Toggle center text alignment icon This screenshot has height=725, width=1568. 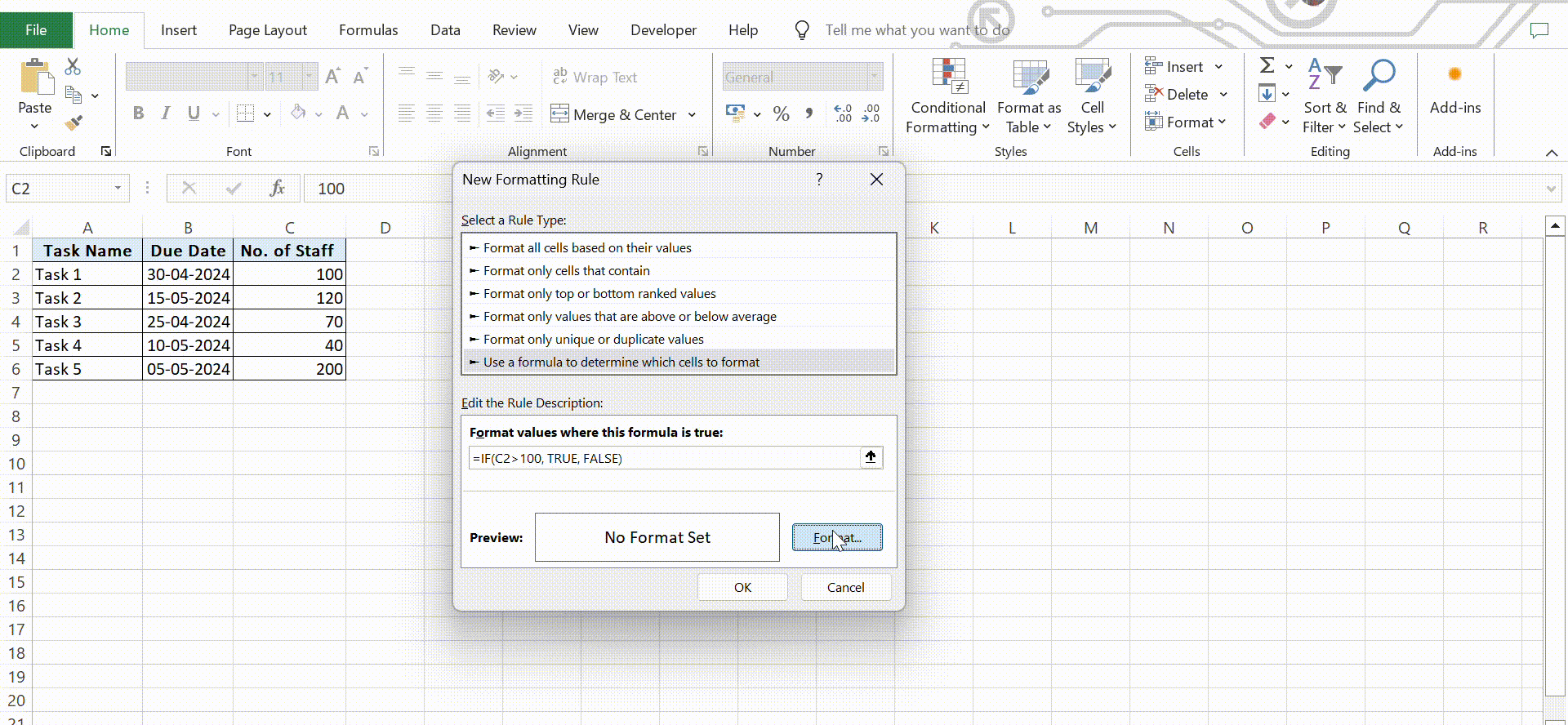(434, 113)
